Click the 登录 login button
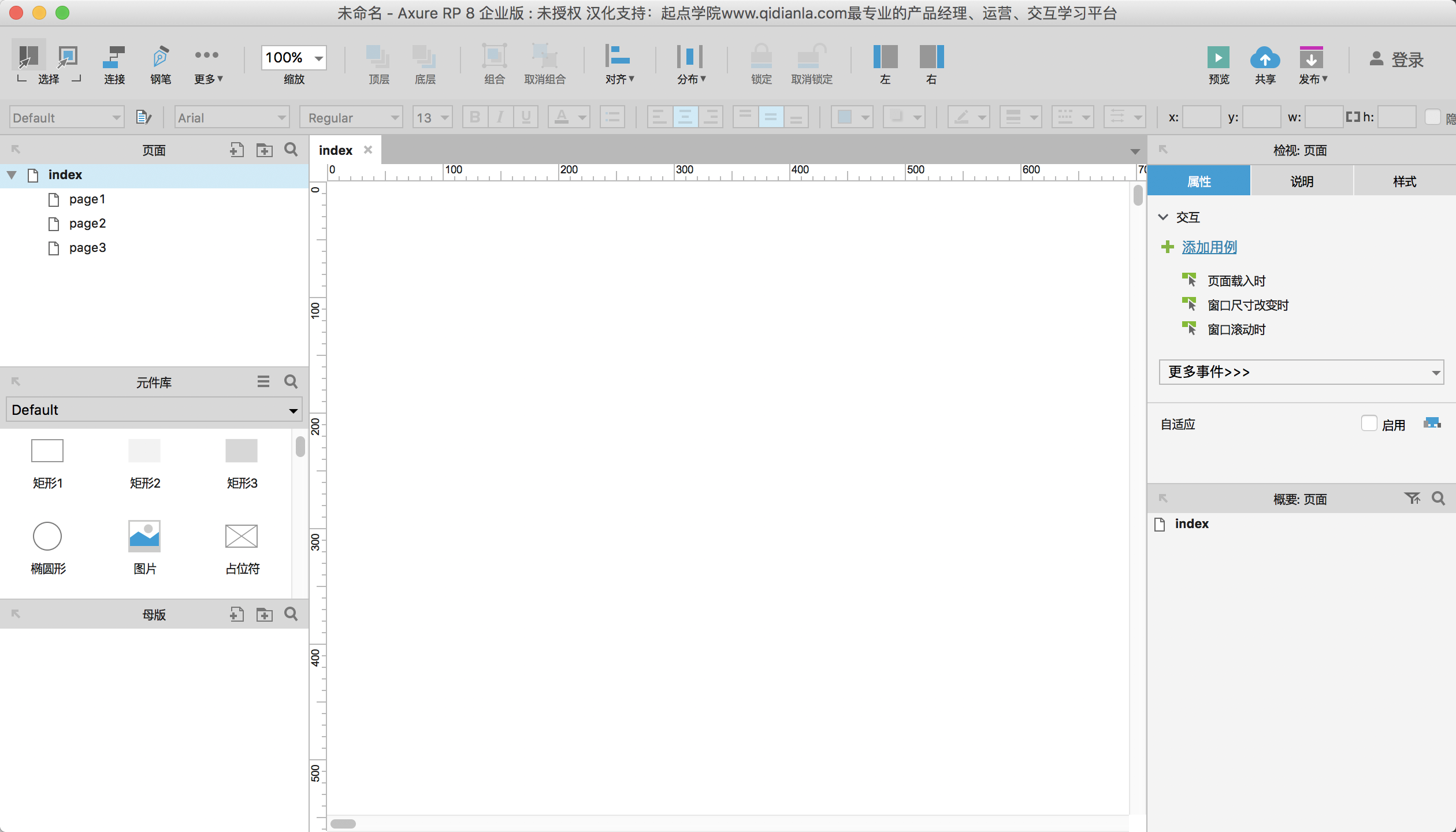1456x832 pixels. pos(1396,59)
